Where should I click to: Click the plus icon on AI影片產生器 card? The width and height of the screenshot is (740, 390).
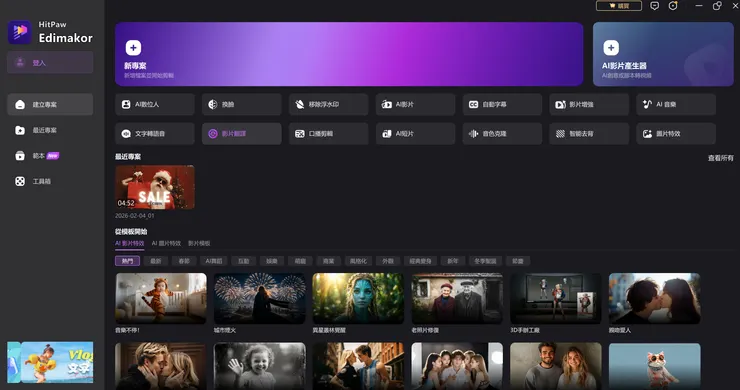(x=611, y=47)
